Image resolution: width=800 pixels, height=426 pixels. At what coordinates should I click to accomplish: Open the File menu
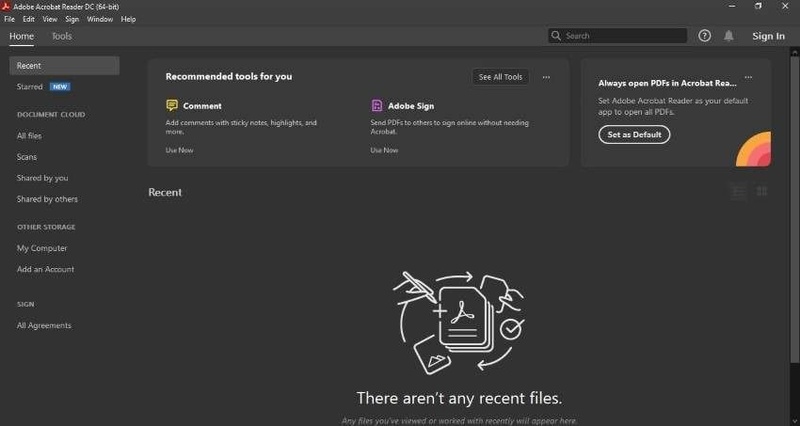[x=9, y=19]
